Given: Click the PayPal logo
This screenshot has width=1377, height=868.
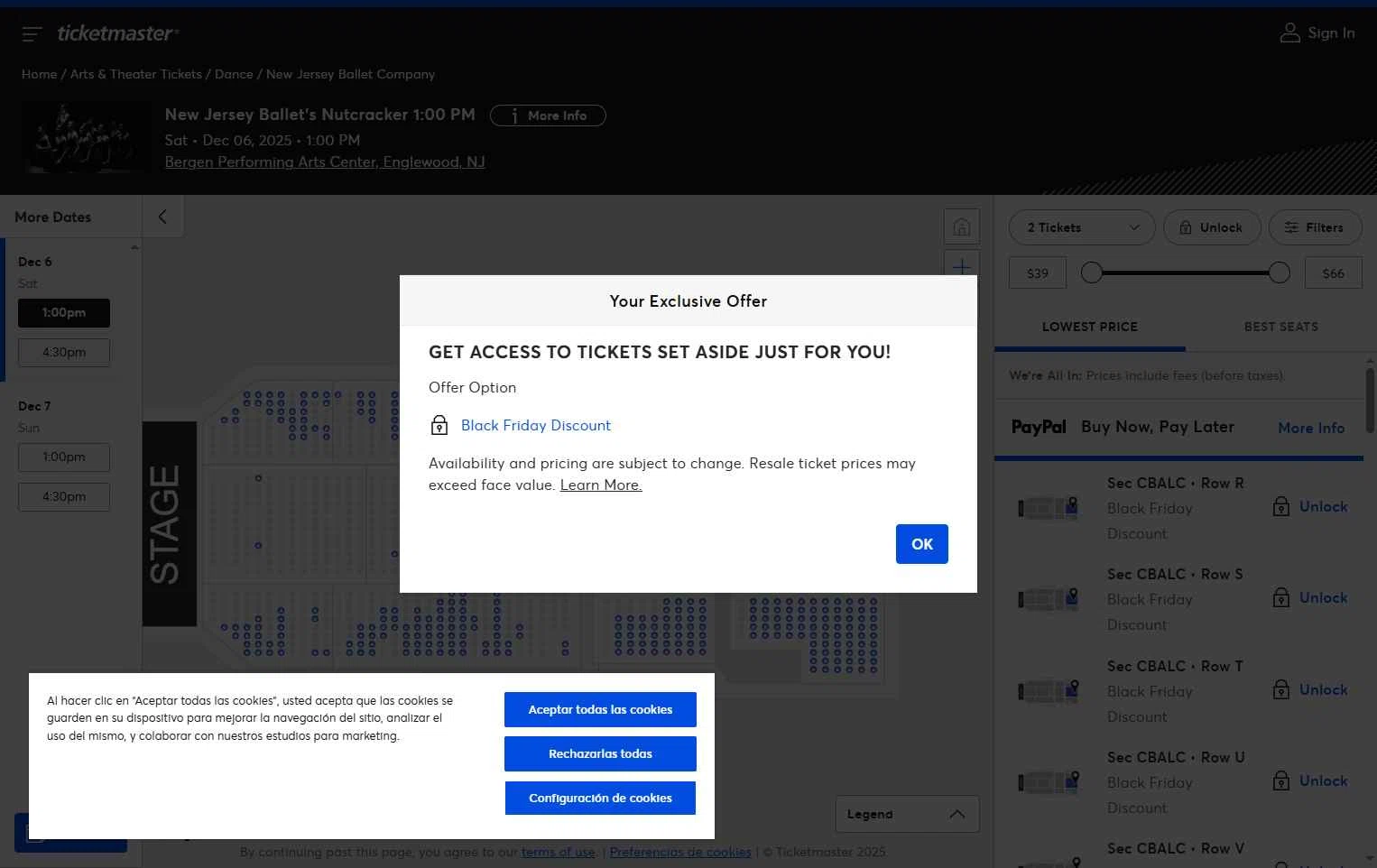Looking at the screenshot, I should pyautogui.click(x=1039, y=428).
